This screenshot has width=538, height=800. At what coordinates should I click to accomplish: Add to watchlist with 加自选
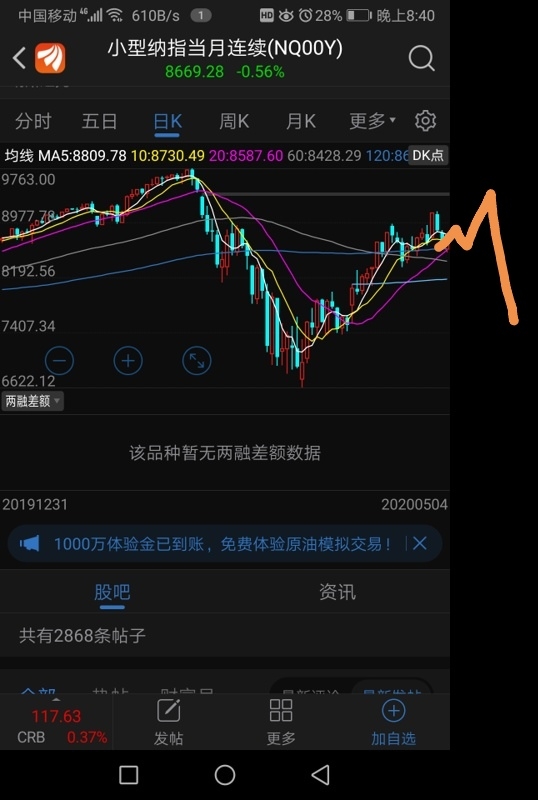393,722
